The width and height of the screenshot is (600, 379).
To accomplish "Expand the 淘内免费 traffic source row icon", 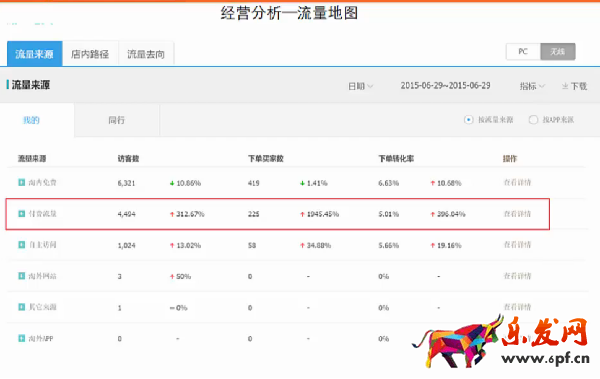I will [x=22, y=182].
